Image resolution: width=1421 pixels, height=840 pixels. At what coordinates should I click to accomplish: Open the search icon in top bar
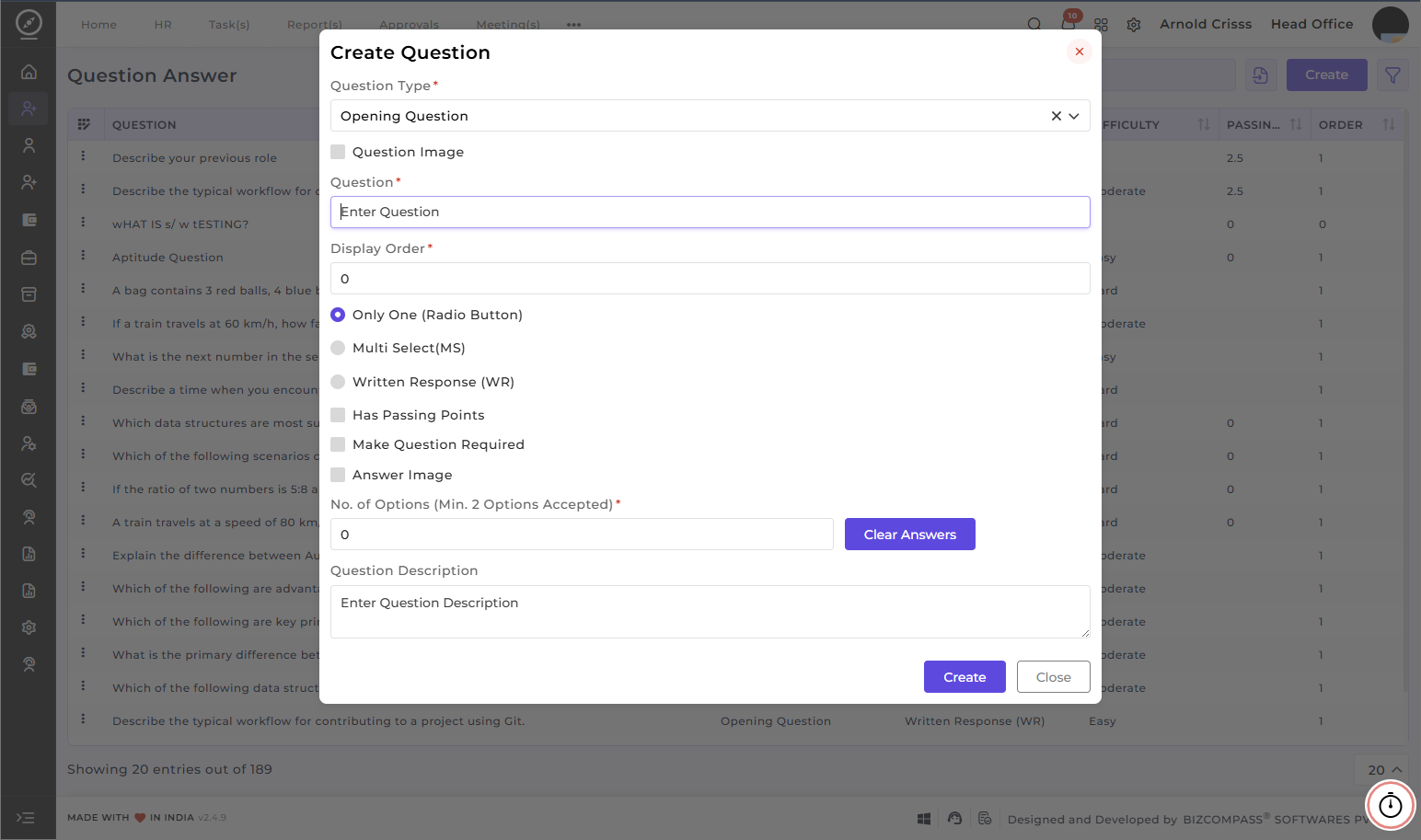[x=1034, y=25]
